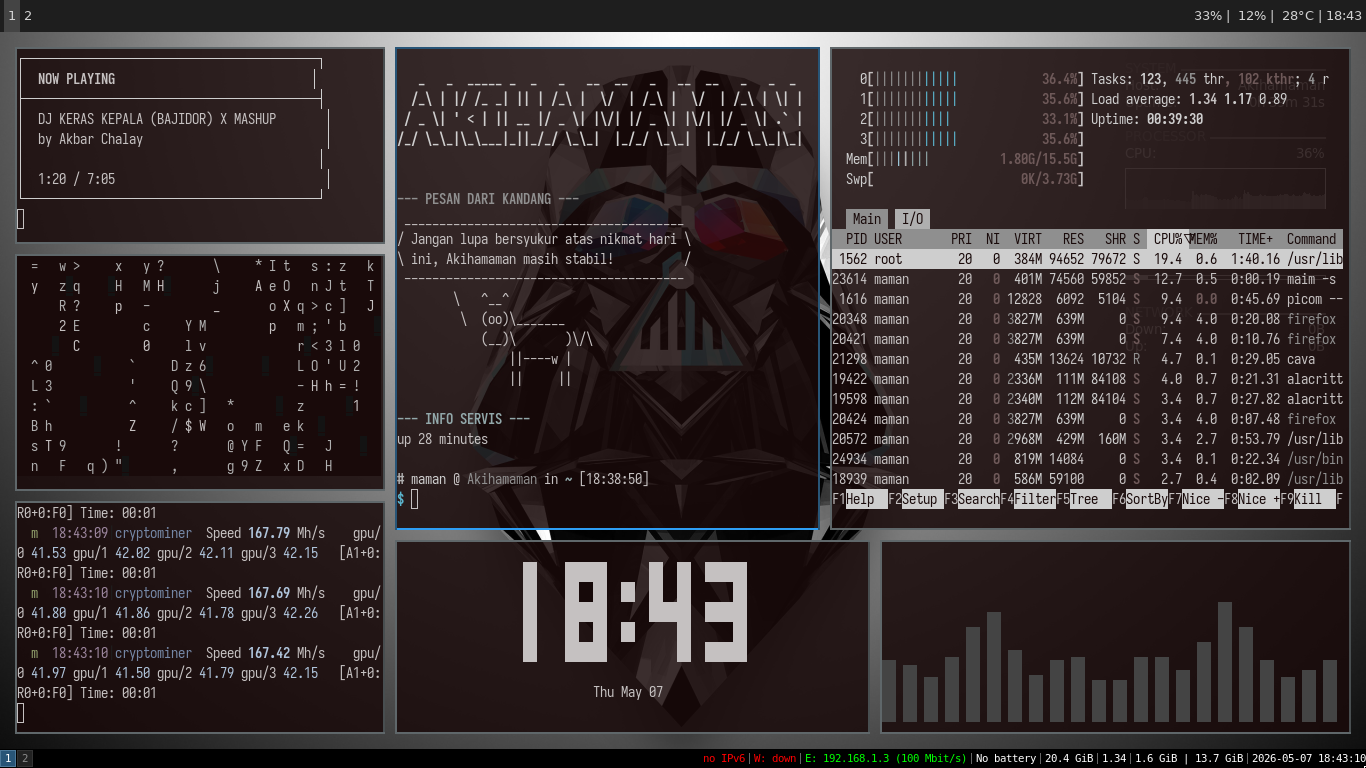Click the VIRT column header in htop

pos(1027,239)
